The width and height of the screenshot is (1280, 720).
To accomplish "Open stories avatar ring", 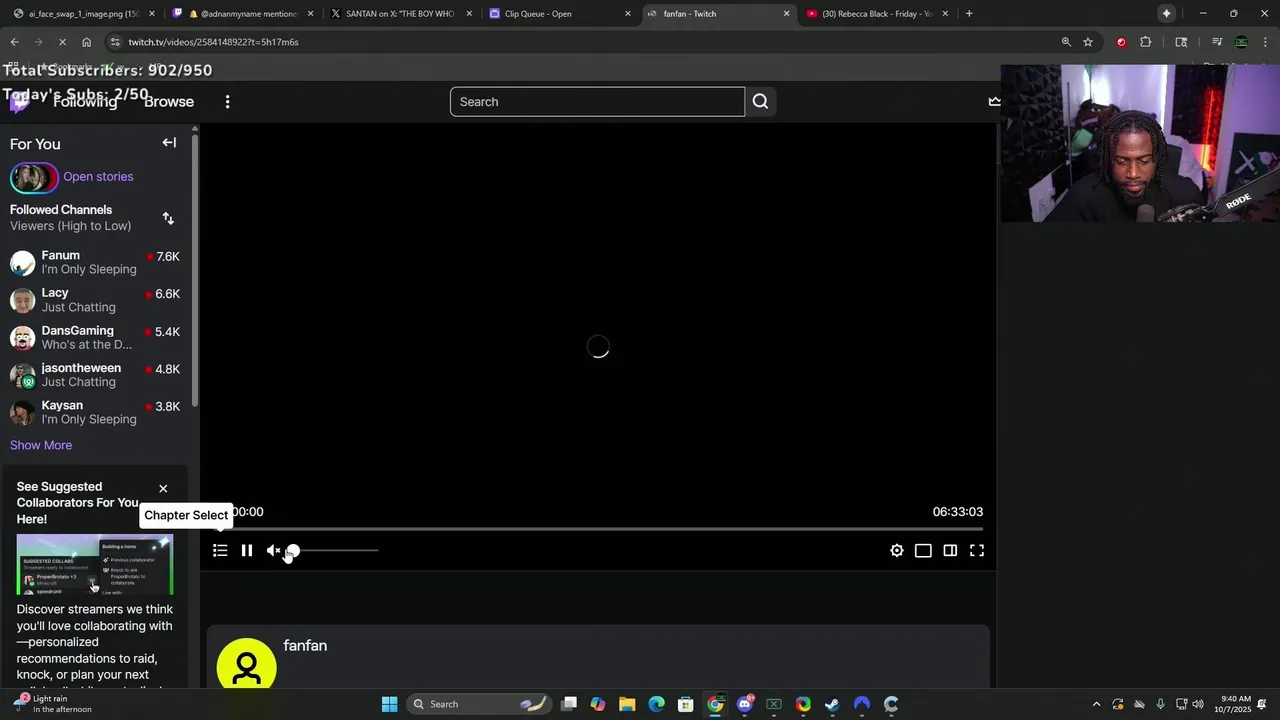I will [33, 177].
